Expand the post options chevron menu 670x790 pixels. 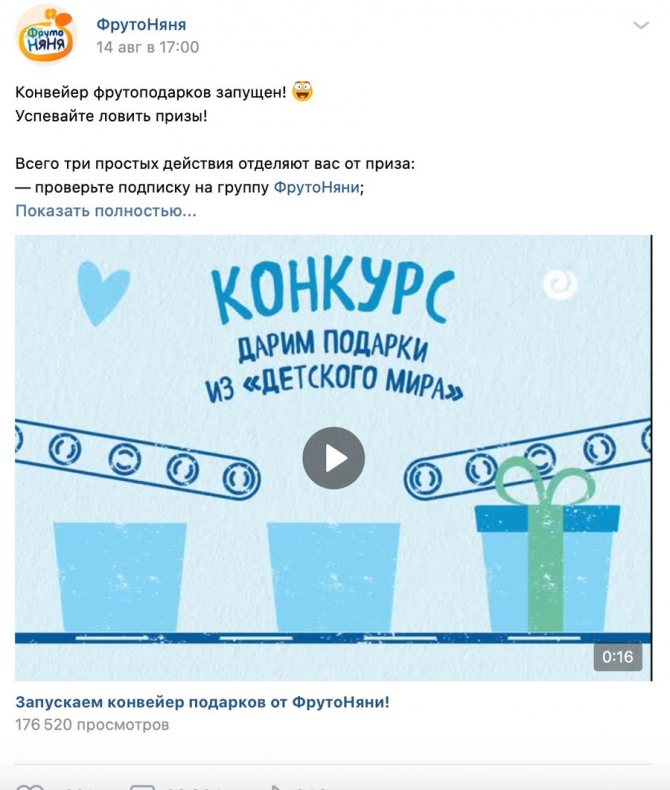coord(641,25)
